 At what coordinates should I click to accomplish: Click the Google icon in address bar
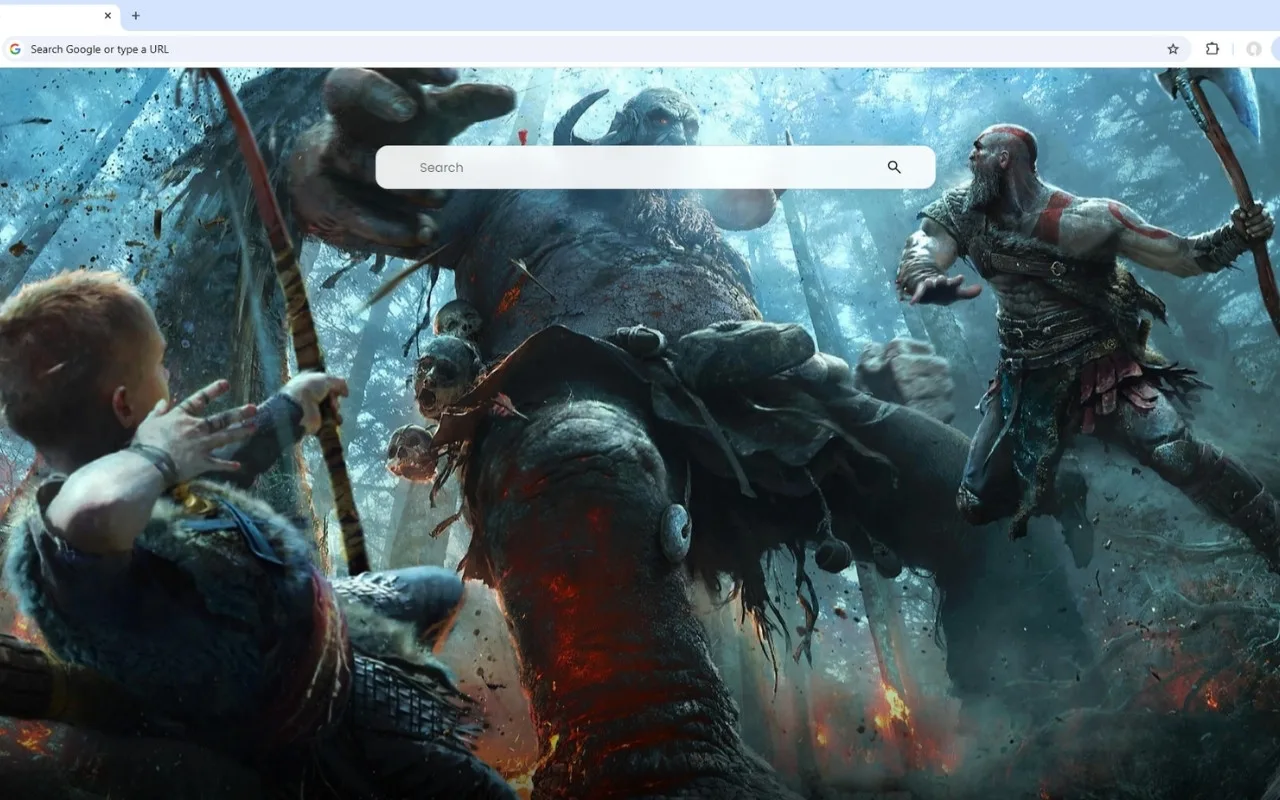(15, 49)
